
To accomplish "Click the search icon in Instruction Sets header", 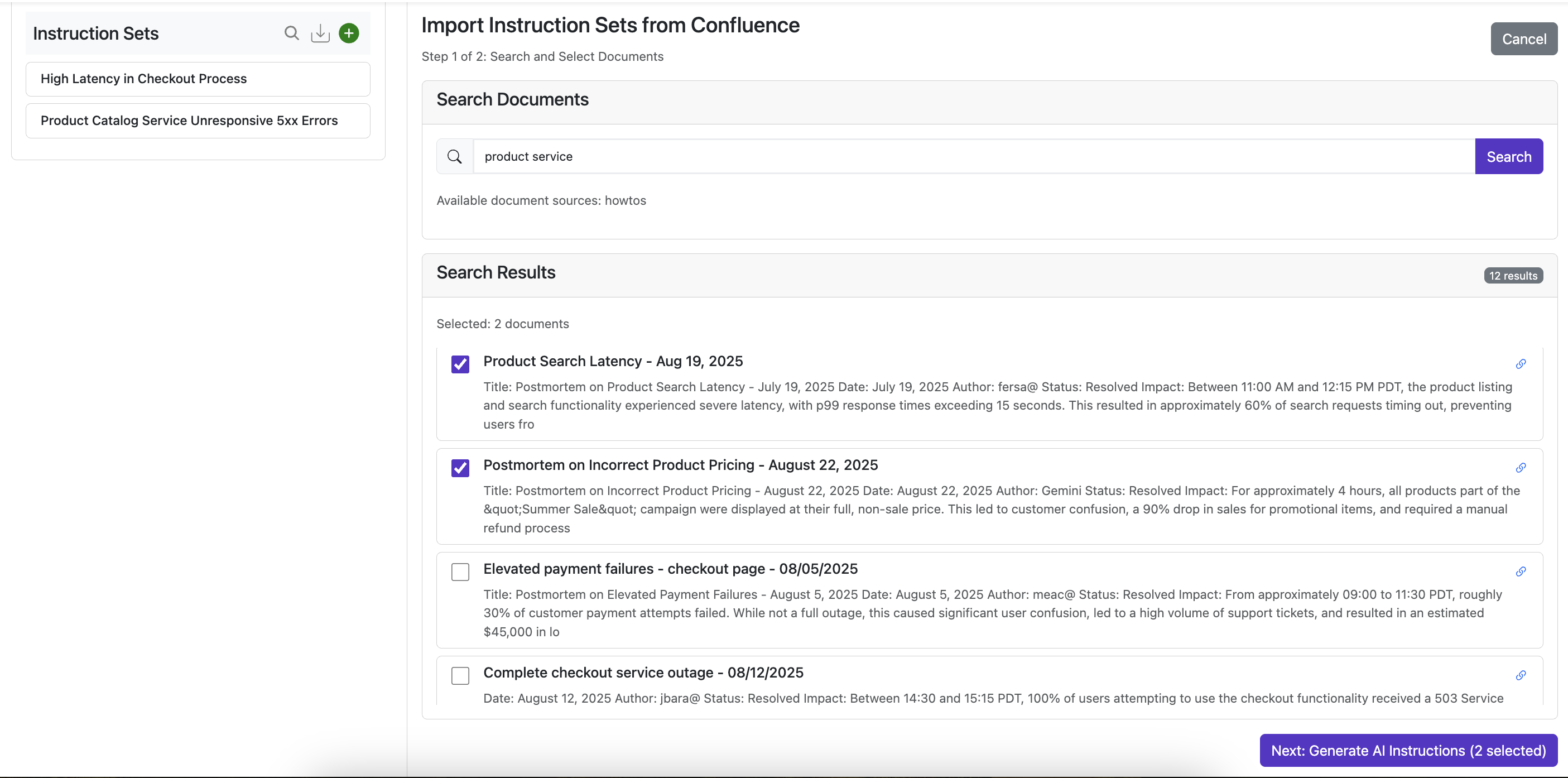I will pos(292,33).
